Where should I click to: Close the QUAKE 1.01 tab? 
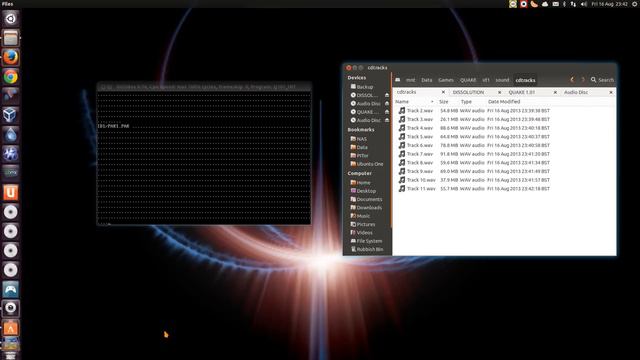click(x=555, y=92)
